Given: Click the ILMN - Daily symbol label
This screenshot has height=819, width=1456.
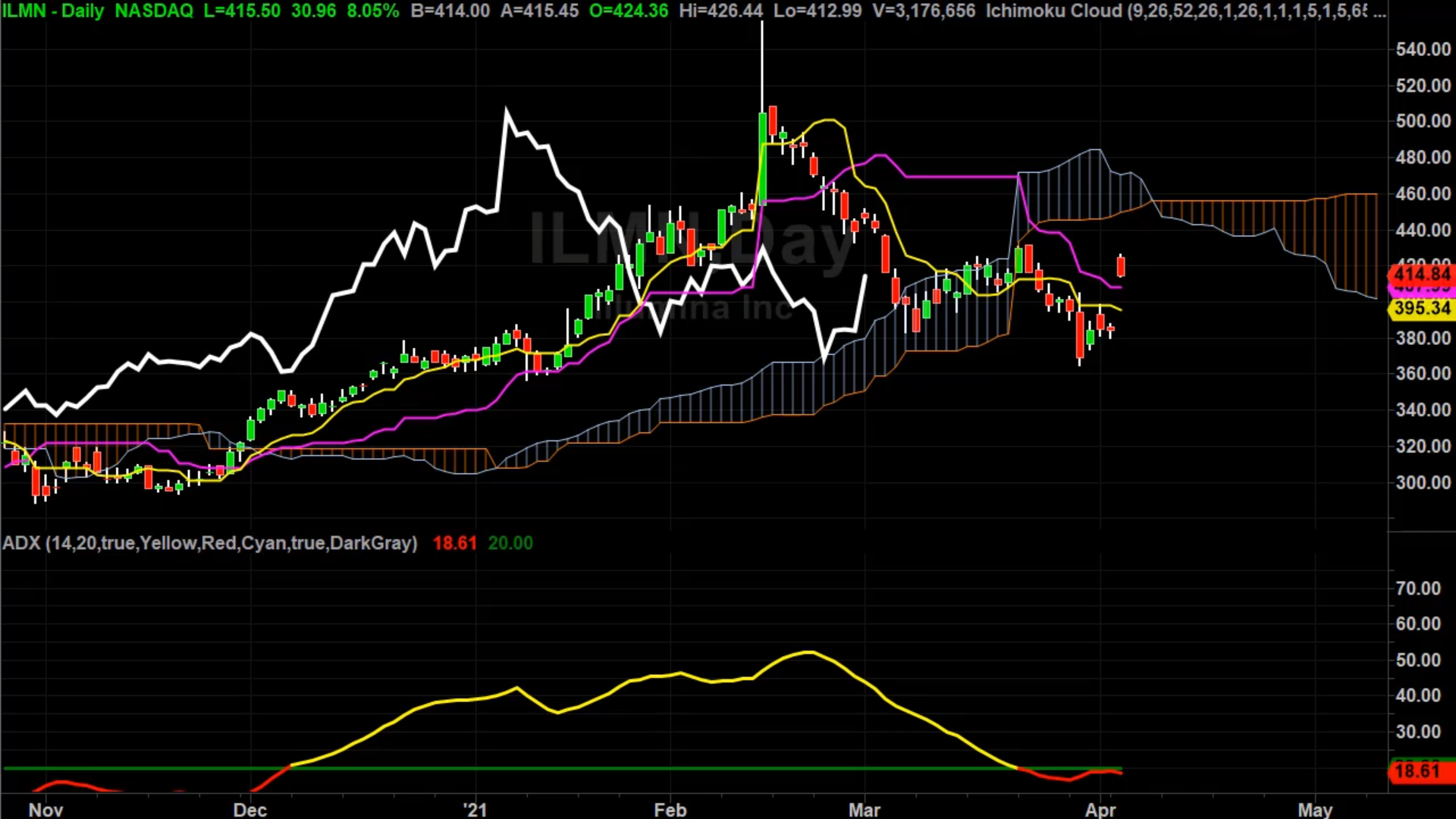Looking at the screenshot, I should tap(52, 11).
